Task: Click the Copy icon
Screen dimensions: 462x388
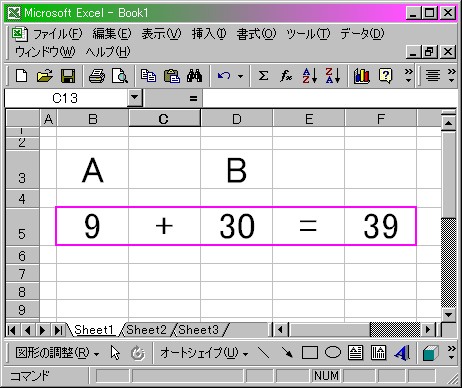Action: [x=148, y=76]
